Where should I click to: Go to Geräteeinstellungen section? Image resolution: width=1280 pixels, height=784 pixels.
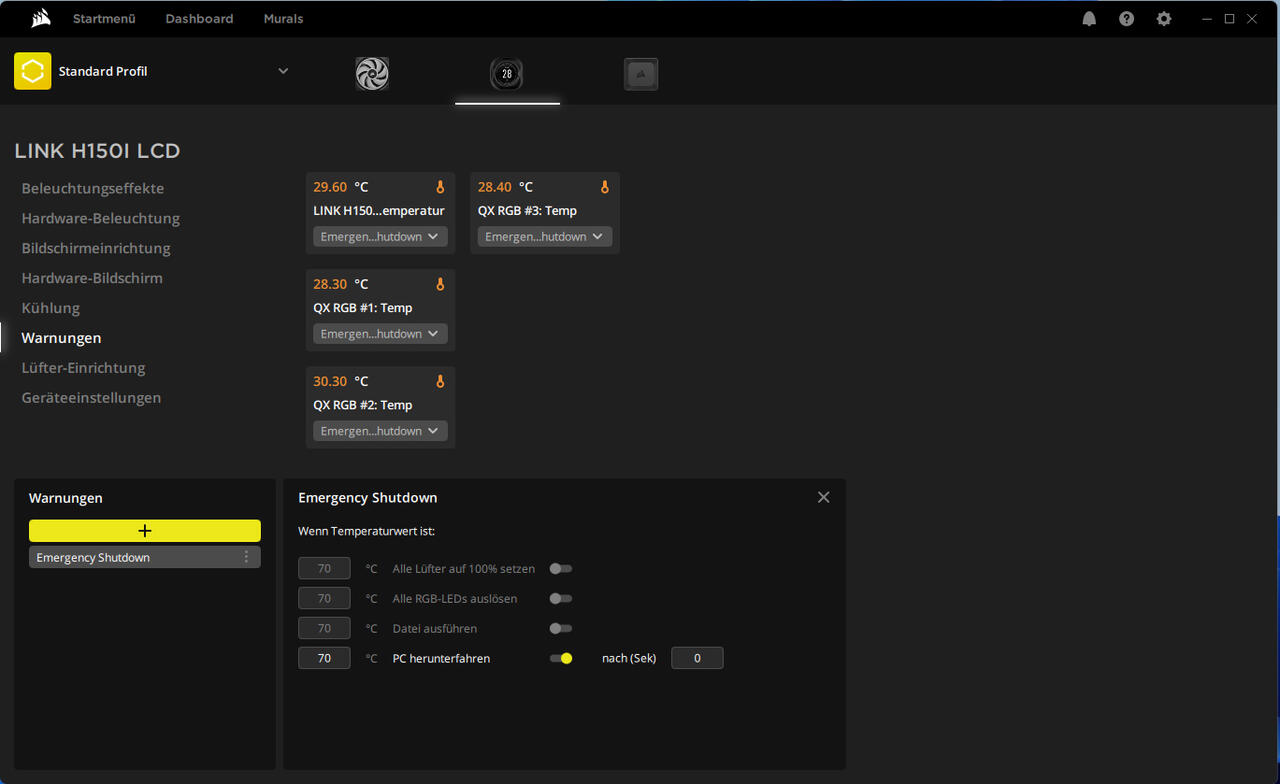91,398
